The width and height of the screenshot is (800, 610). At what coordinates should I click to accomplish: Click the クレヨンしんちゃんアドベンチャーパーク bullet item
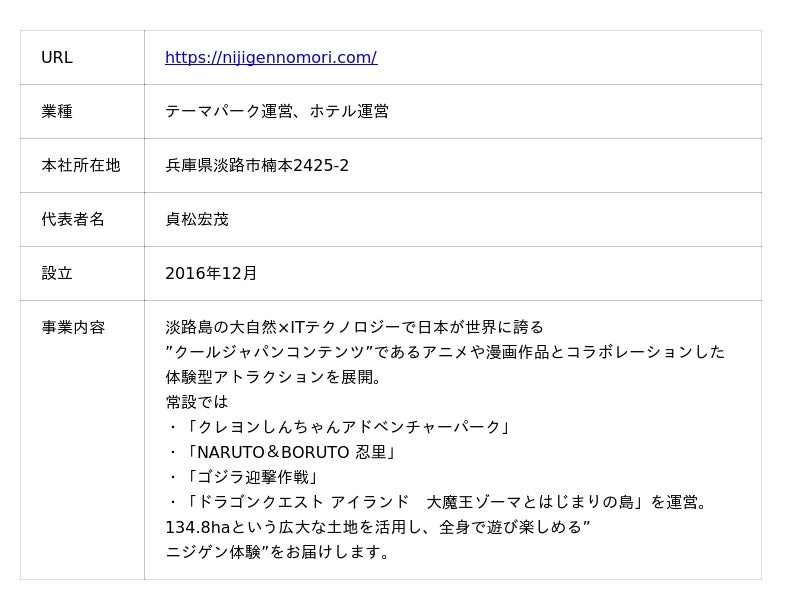point(340,427)
